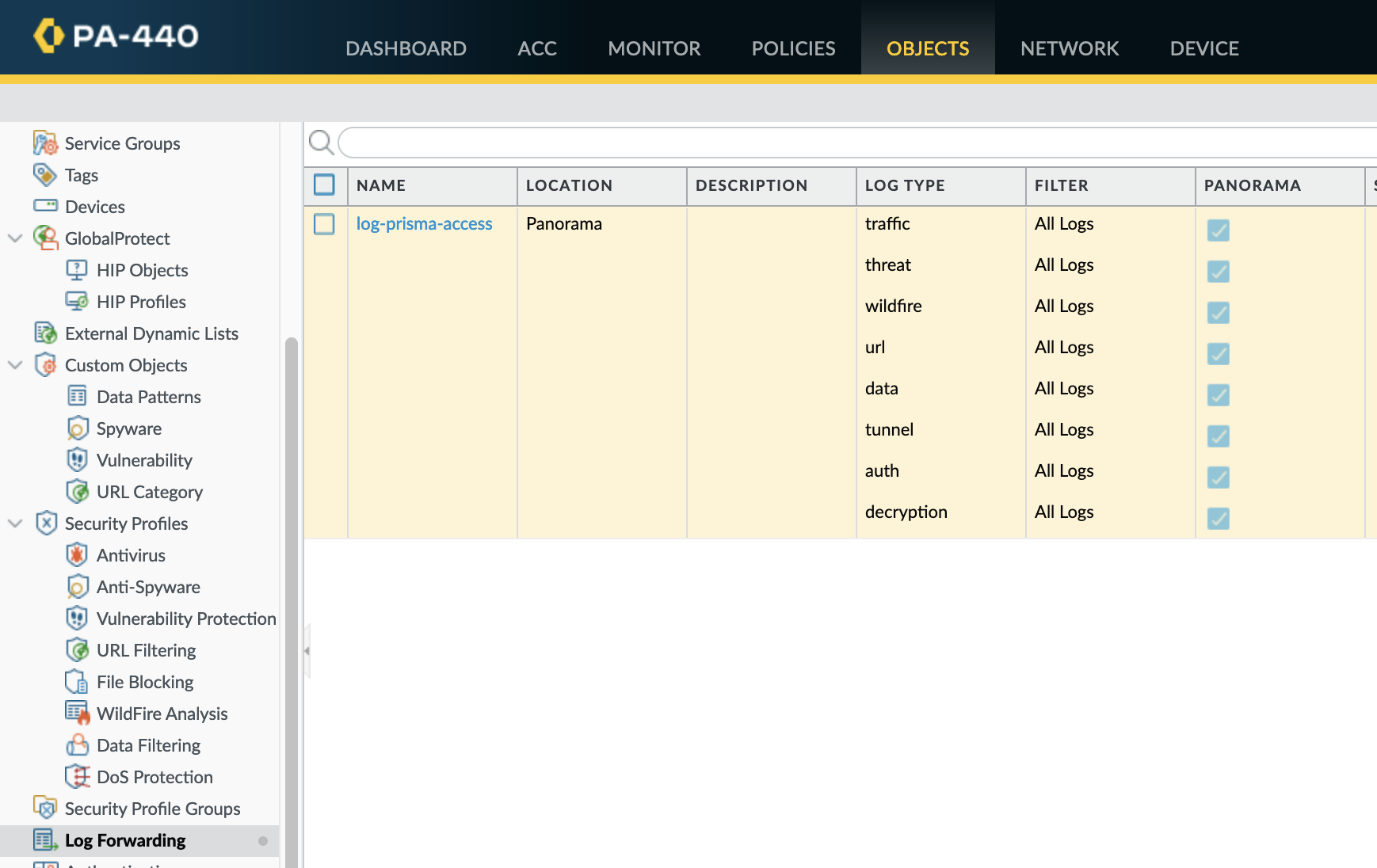
Task: Switch to the MONITOR tab
Action: pos(654,48)
